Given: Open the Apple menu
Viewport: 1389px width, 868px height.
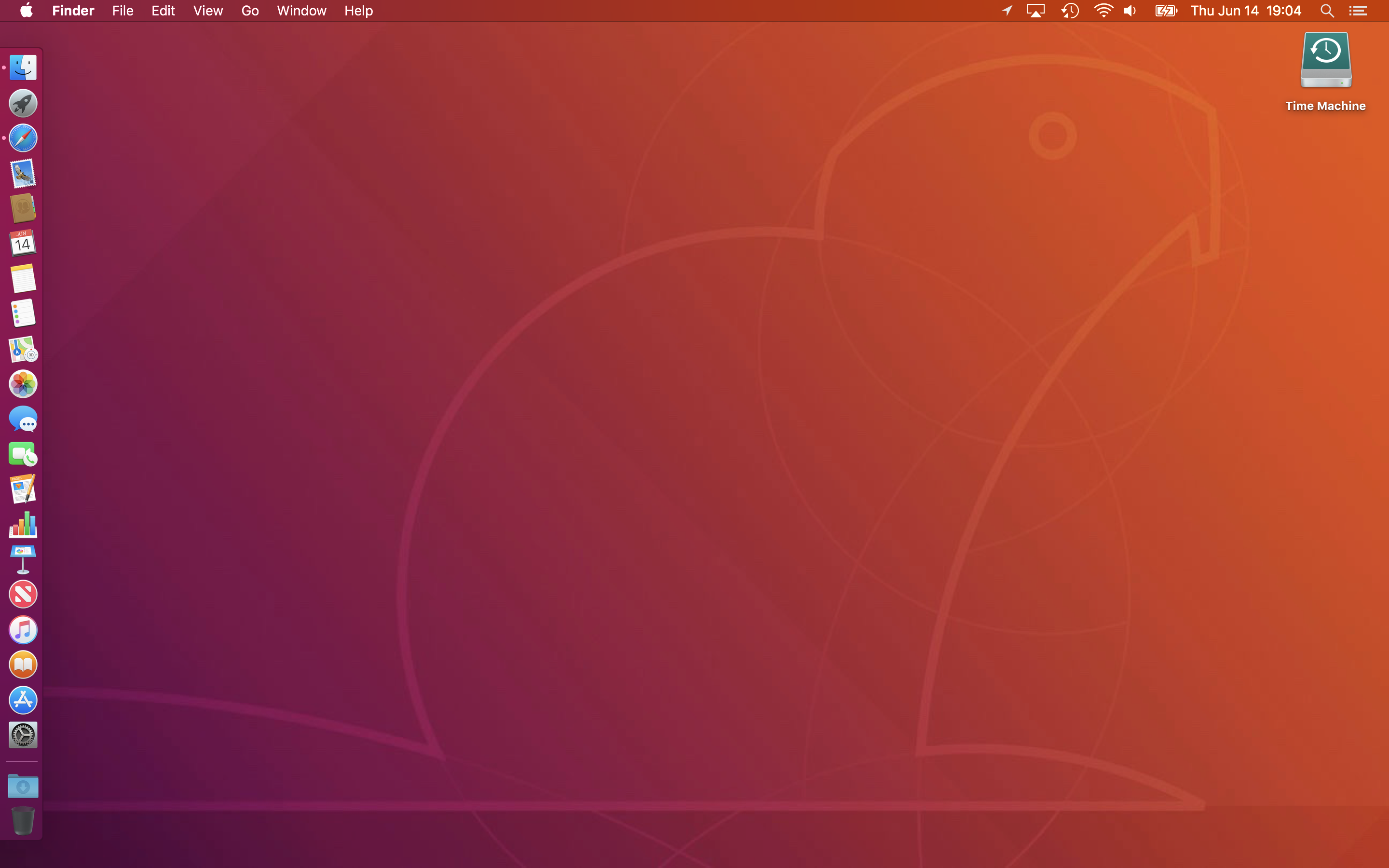Looking at the screenshot, I should [x=27, y=10].
